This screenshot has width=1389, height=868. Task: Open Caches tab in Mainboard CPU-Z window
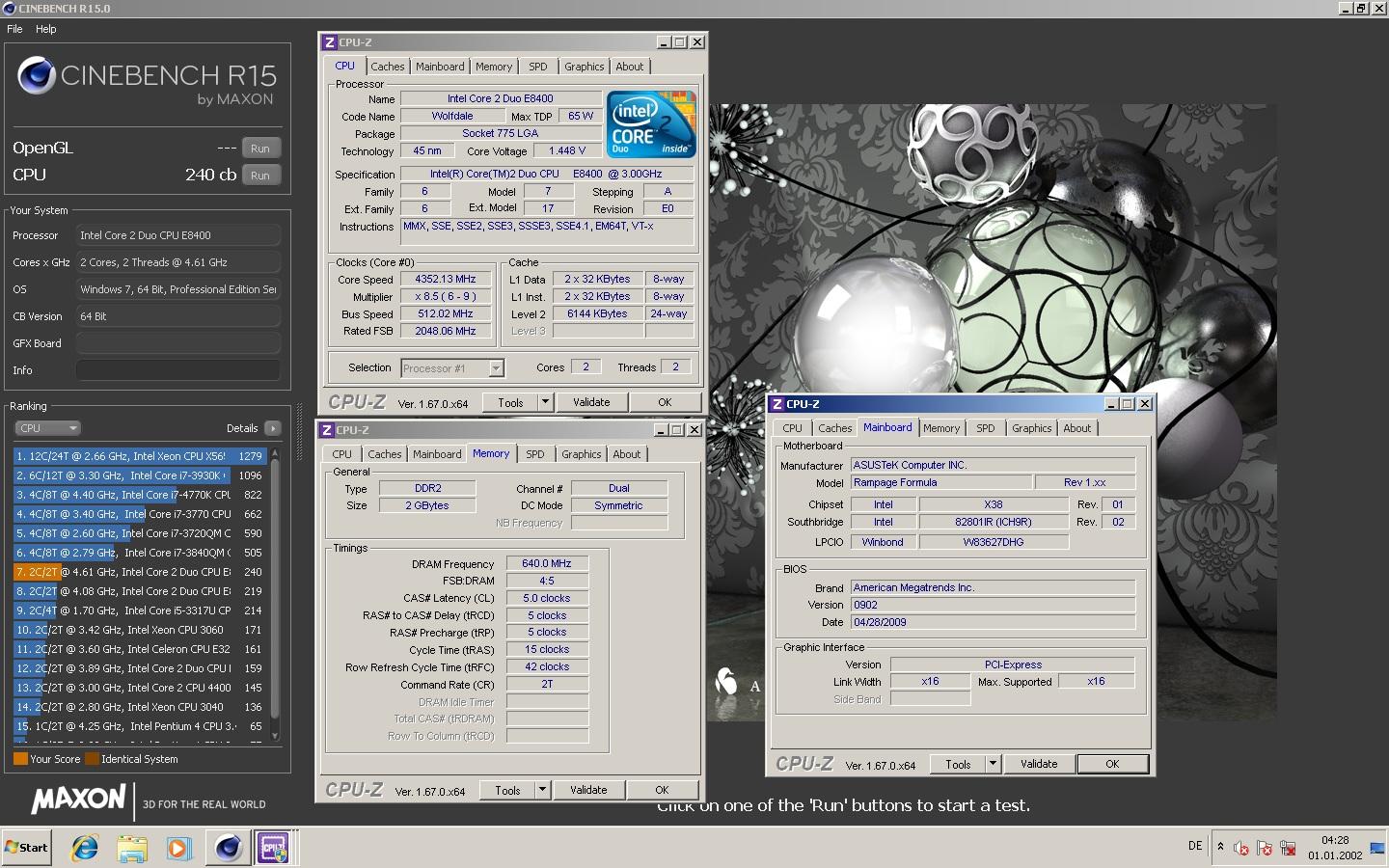(x=835, y=428)
